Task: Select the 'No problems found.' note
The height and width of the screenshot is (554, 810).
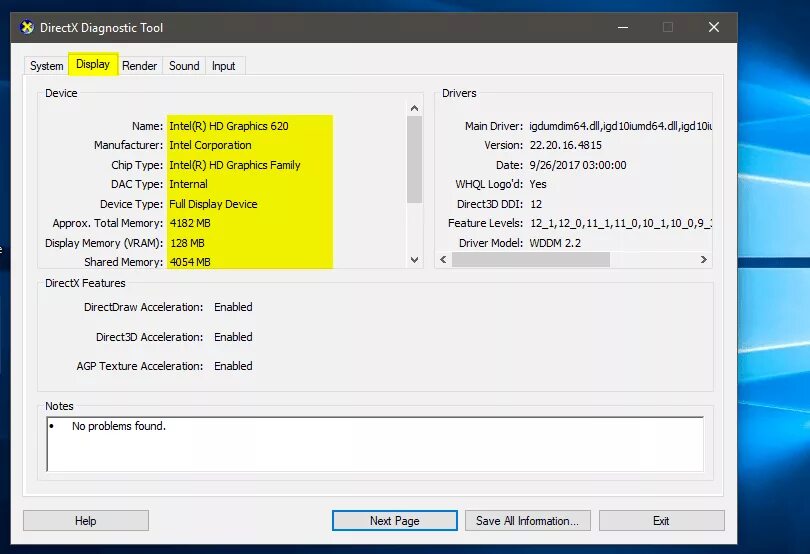Action: pos(119,426)
